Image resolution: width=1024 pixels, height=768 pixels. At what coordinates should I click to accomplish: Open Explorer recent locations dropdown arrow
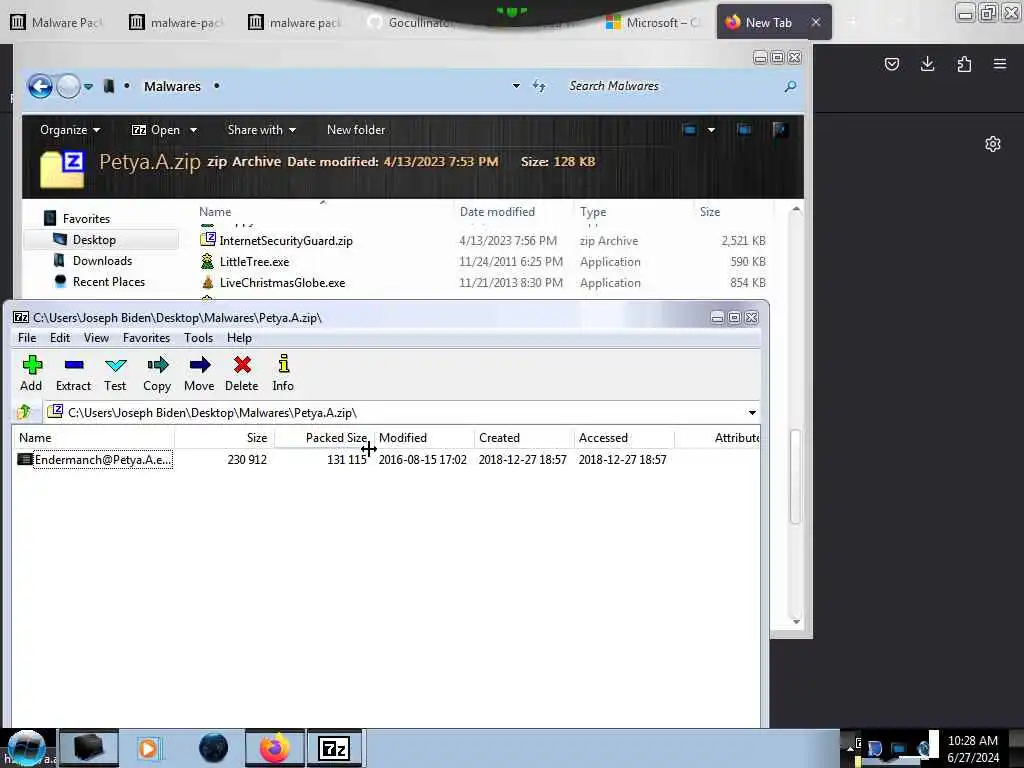88,86
